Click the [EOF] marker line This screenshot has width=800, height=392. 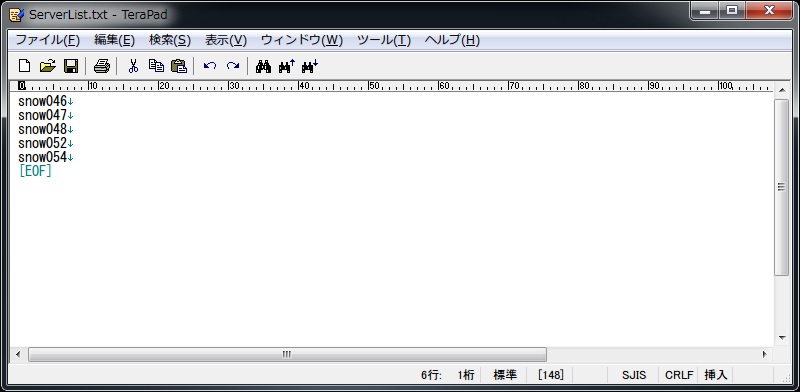35,170
